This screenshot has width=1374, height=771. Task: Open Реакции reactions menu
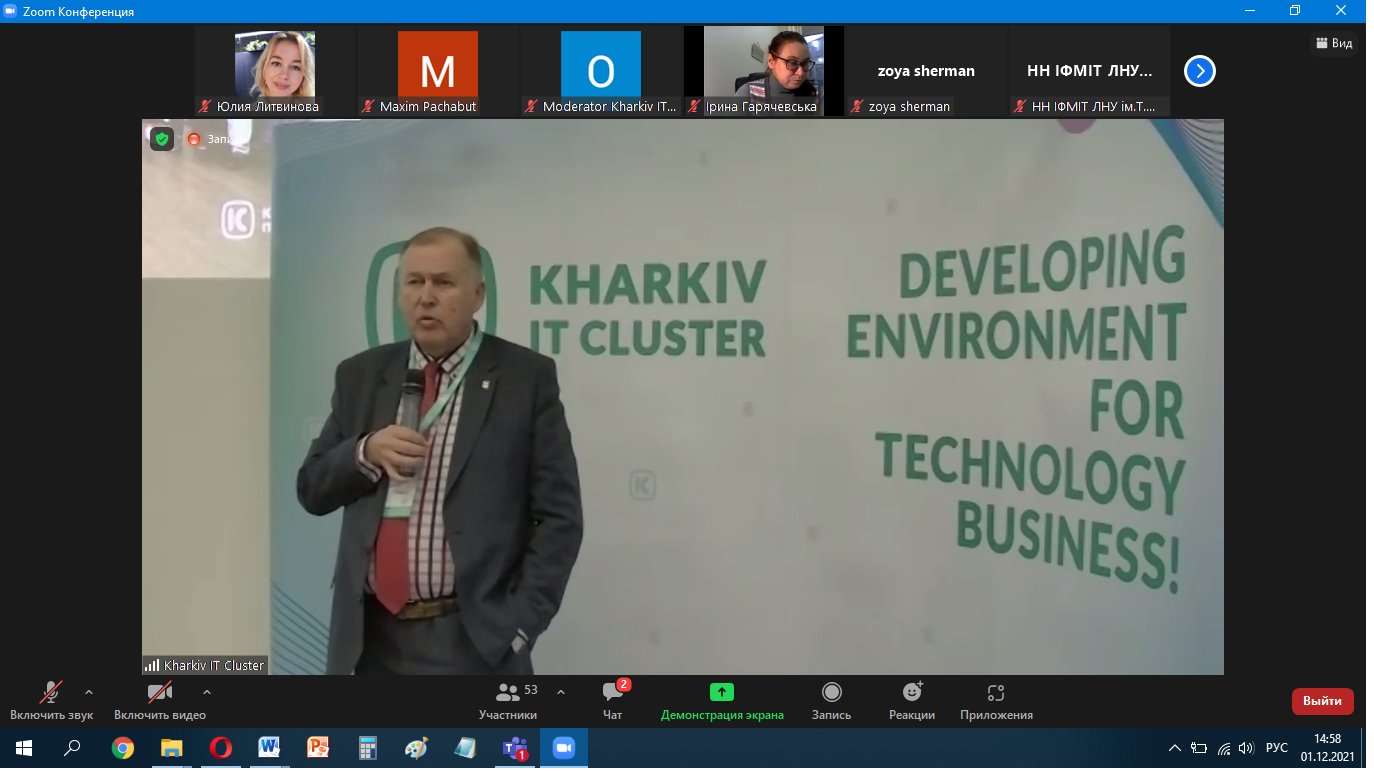pos(912,700)
